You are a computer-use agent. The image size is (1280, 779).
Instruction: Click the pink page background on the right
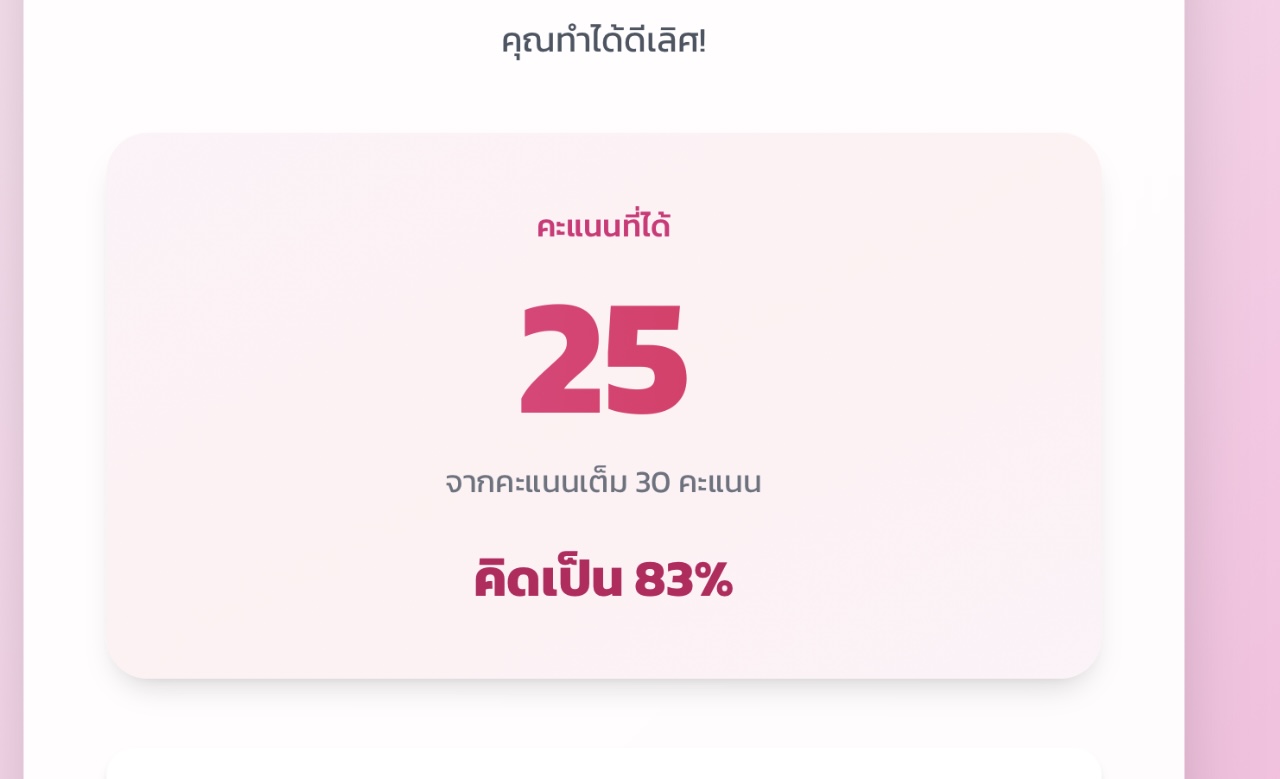1232,400
